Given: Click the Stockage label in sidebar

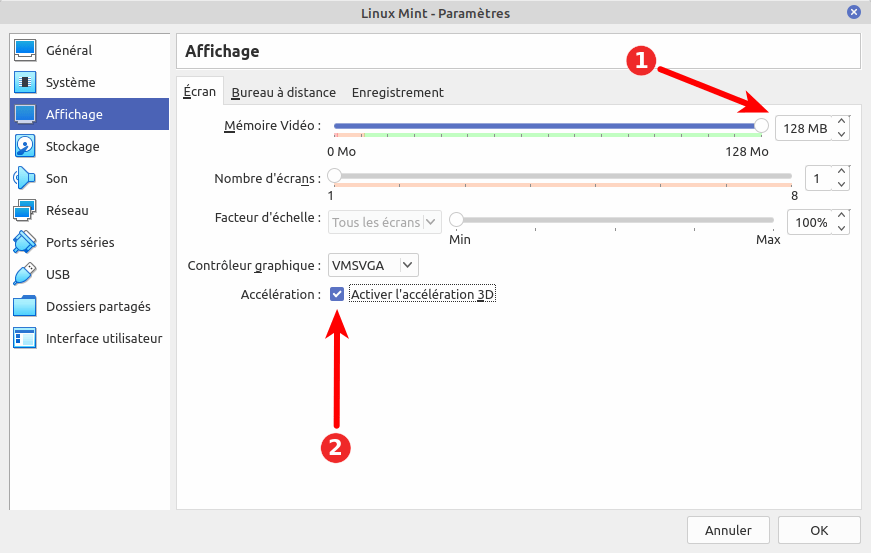Looking at the screenshot, I should tap(73, 146).
